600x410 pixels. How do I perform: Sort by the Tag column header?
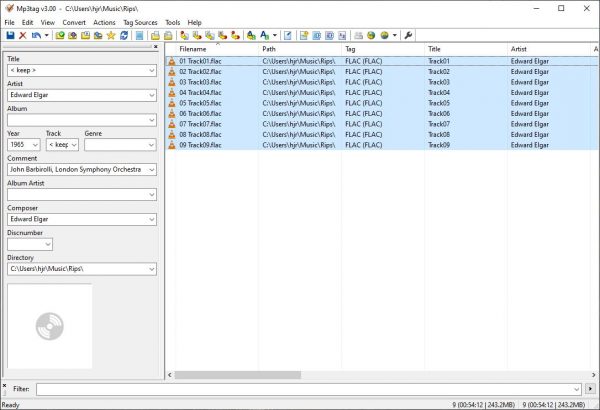click(383, 49)
